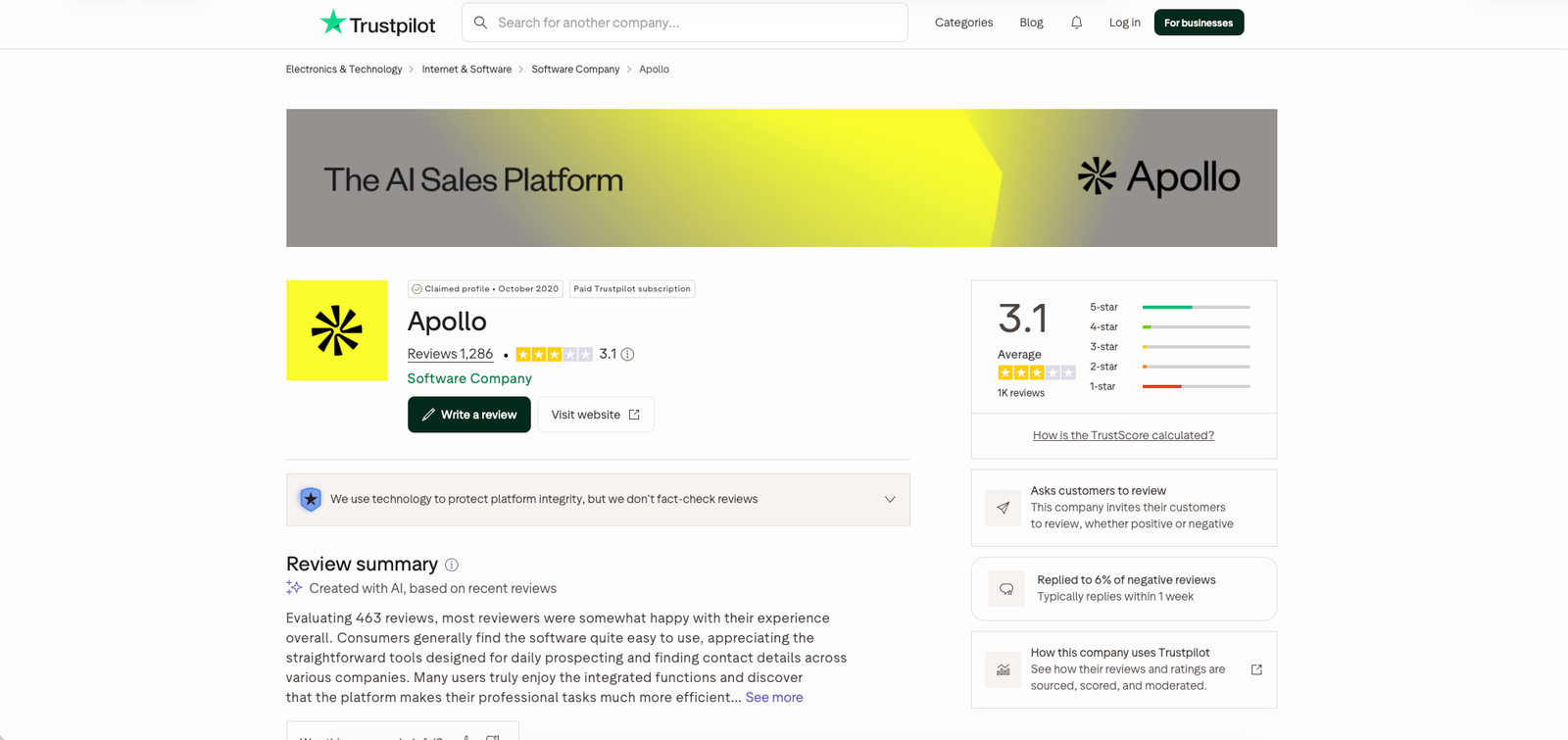The height and width of the screenshot is (740, 1568).
Task: Open the notifications bell
Action: 1076,23
